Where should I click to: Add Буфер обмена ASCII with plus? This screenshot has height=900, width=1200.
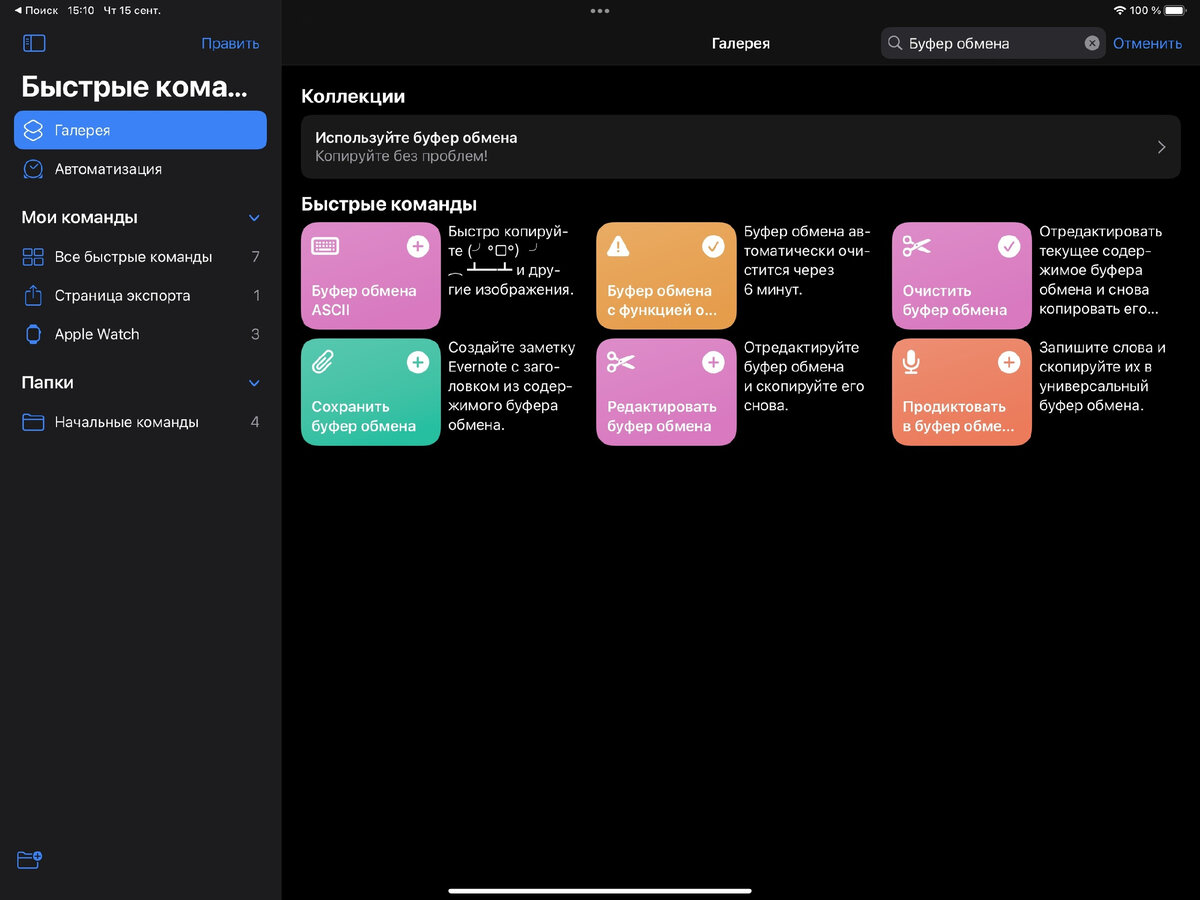coord(418,246)
